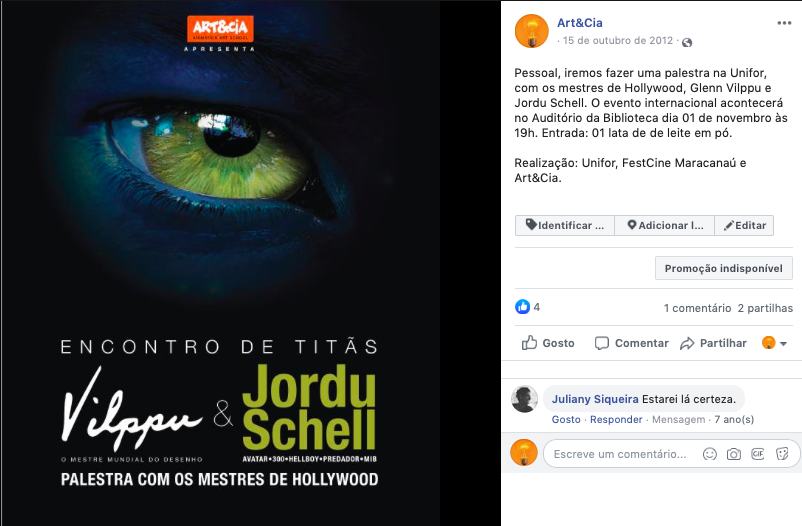The image size is (802, 526).
Task: Click the globe public privacy icon
Action: (x=687, y=42)
